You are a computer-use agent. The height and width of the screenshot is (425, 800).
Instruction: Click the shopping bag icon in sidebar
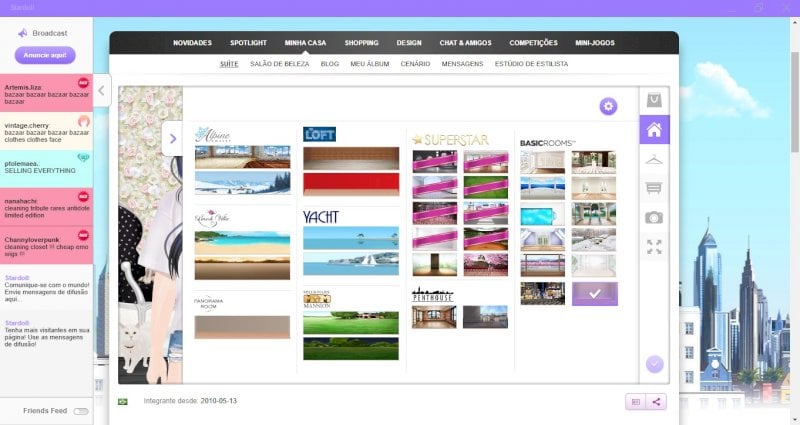[x=654, y=100]
